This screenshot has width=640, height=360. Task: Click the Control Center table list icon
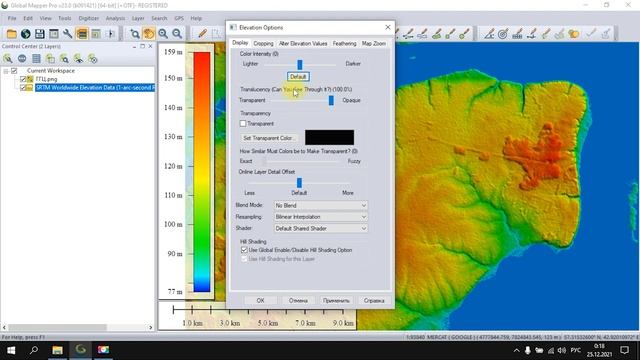(36, 59)
